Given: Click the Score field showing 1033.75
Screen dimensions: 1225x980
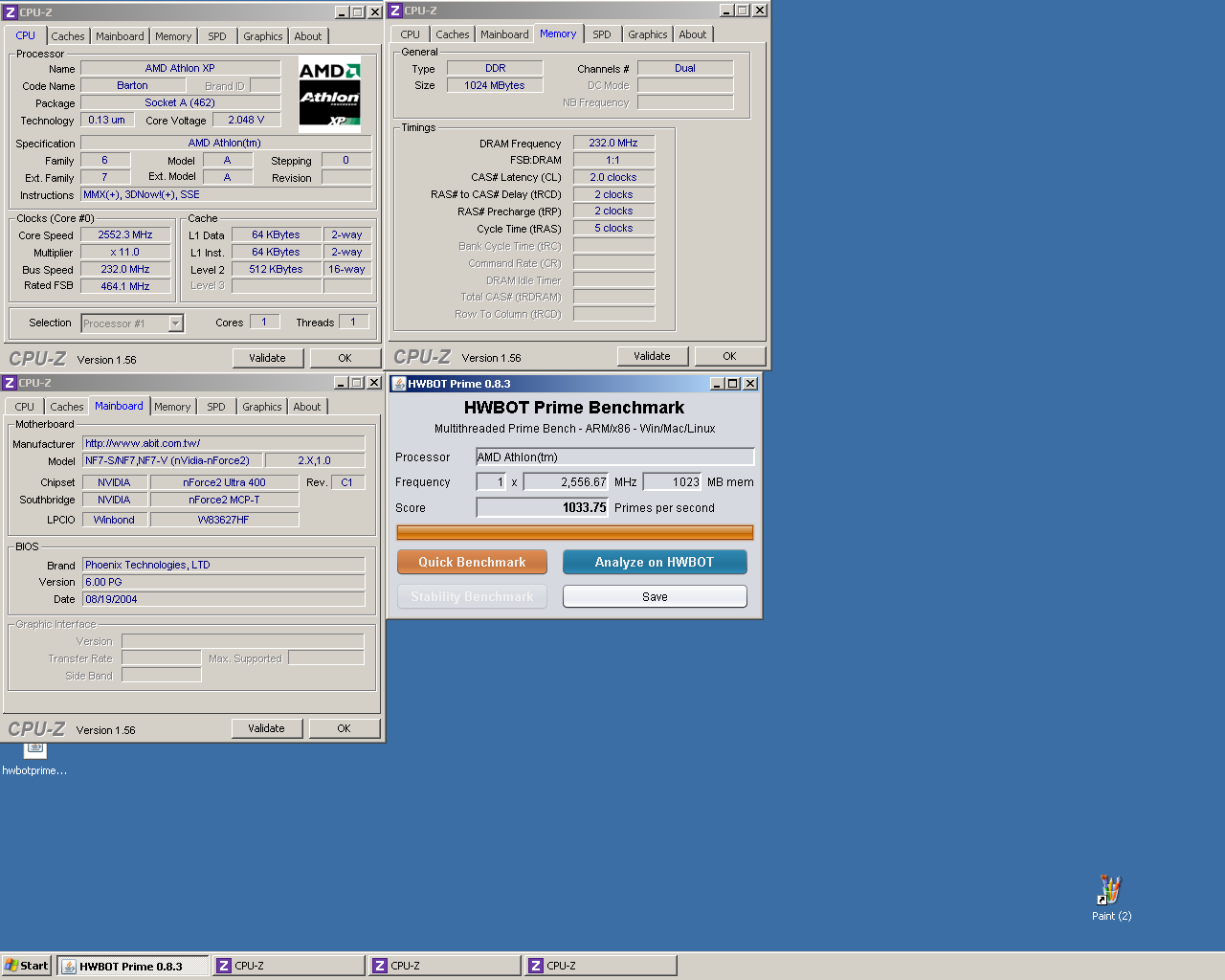Looking at the screenshot, I should (x=543, y=508).
